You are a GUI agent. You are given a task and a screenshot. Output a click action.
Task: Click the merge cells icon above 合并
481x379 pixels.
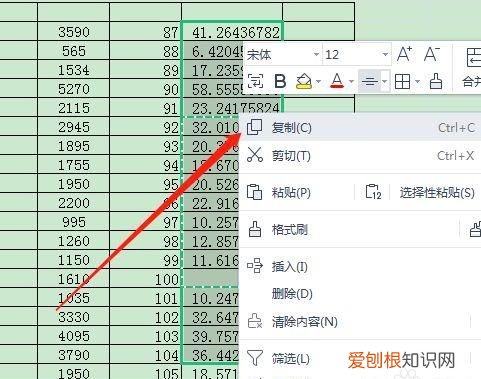[474, 57]
